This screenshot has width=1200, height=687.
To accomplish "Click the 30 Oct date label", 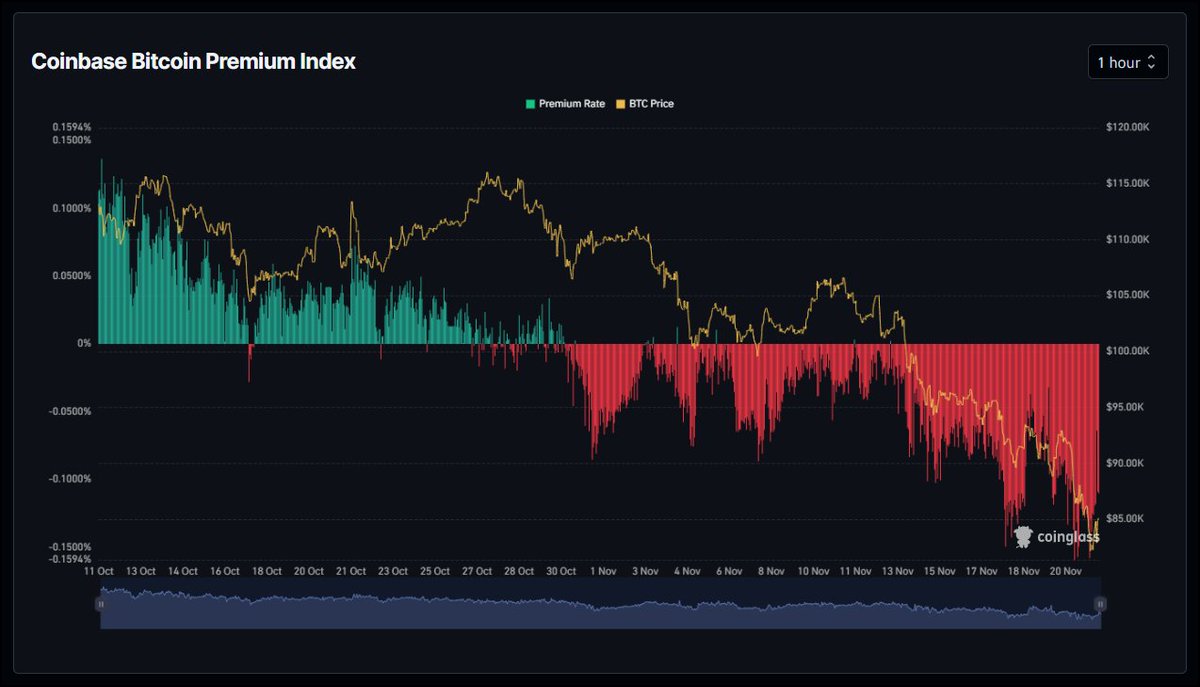I will [561, 572].
